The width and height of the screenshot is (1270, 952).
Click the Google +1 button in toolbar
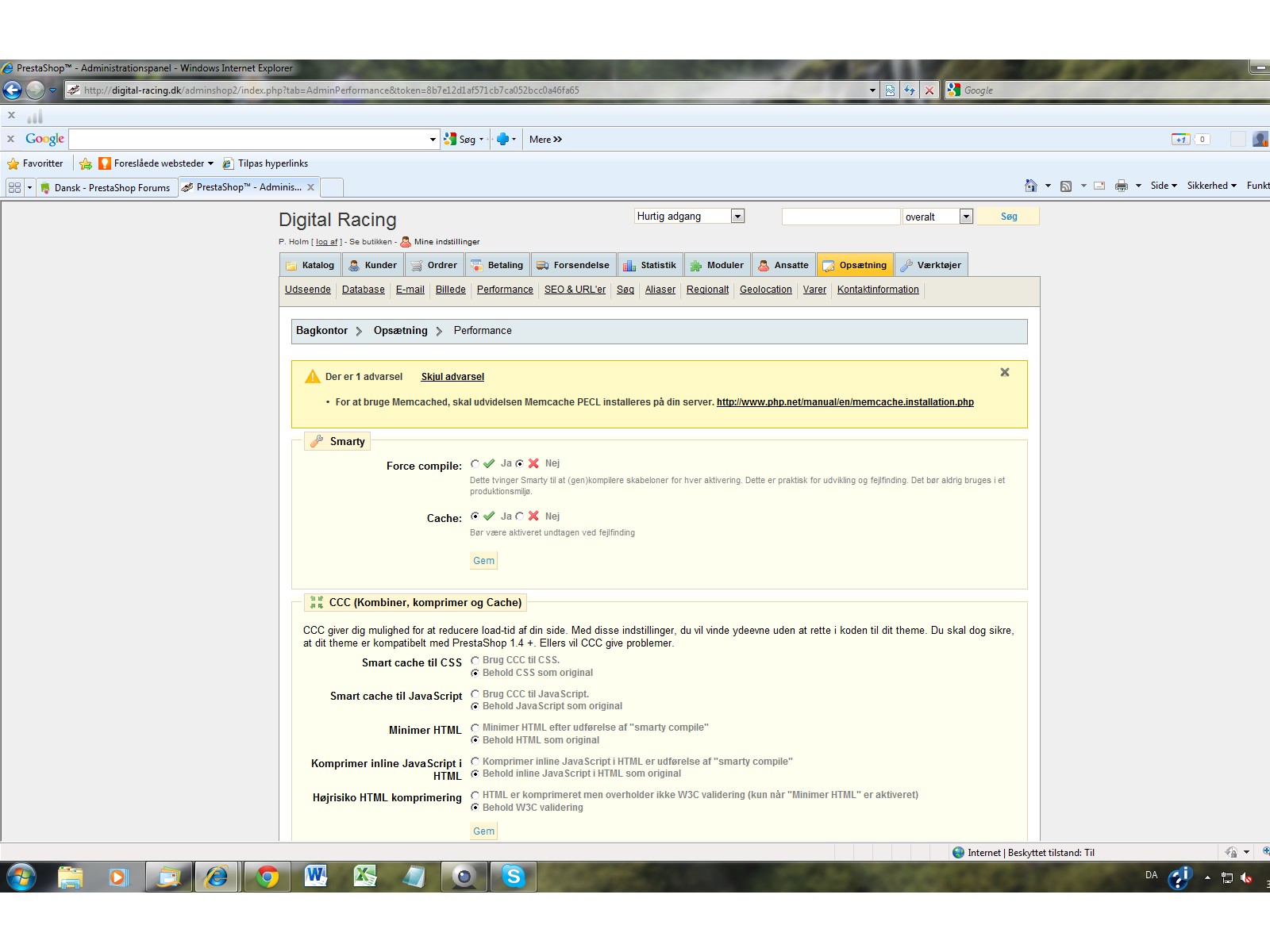click(1181, 140)
